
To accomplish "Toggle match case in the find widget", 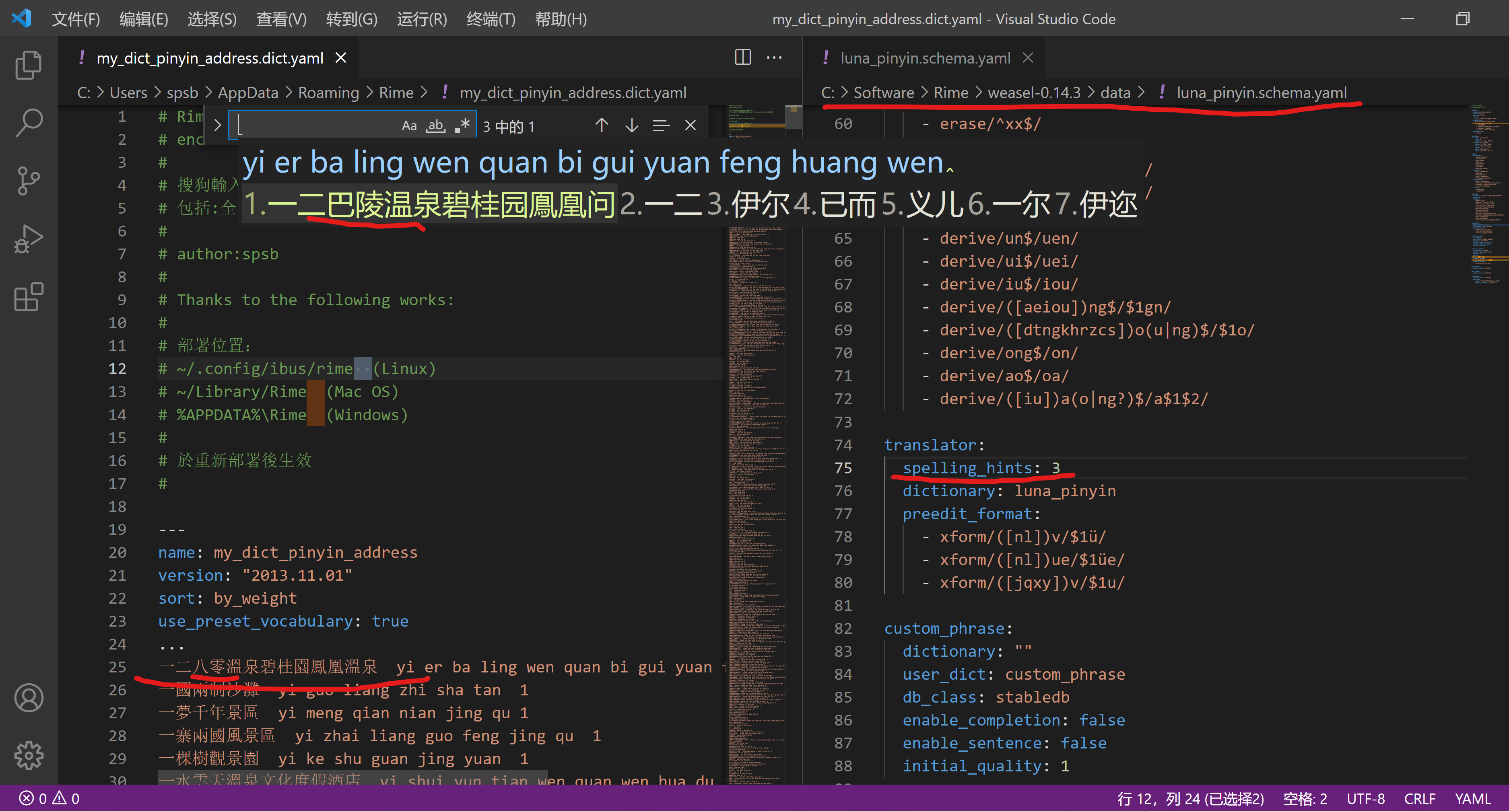I will [409, 125].
